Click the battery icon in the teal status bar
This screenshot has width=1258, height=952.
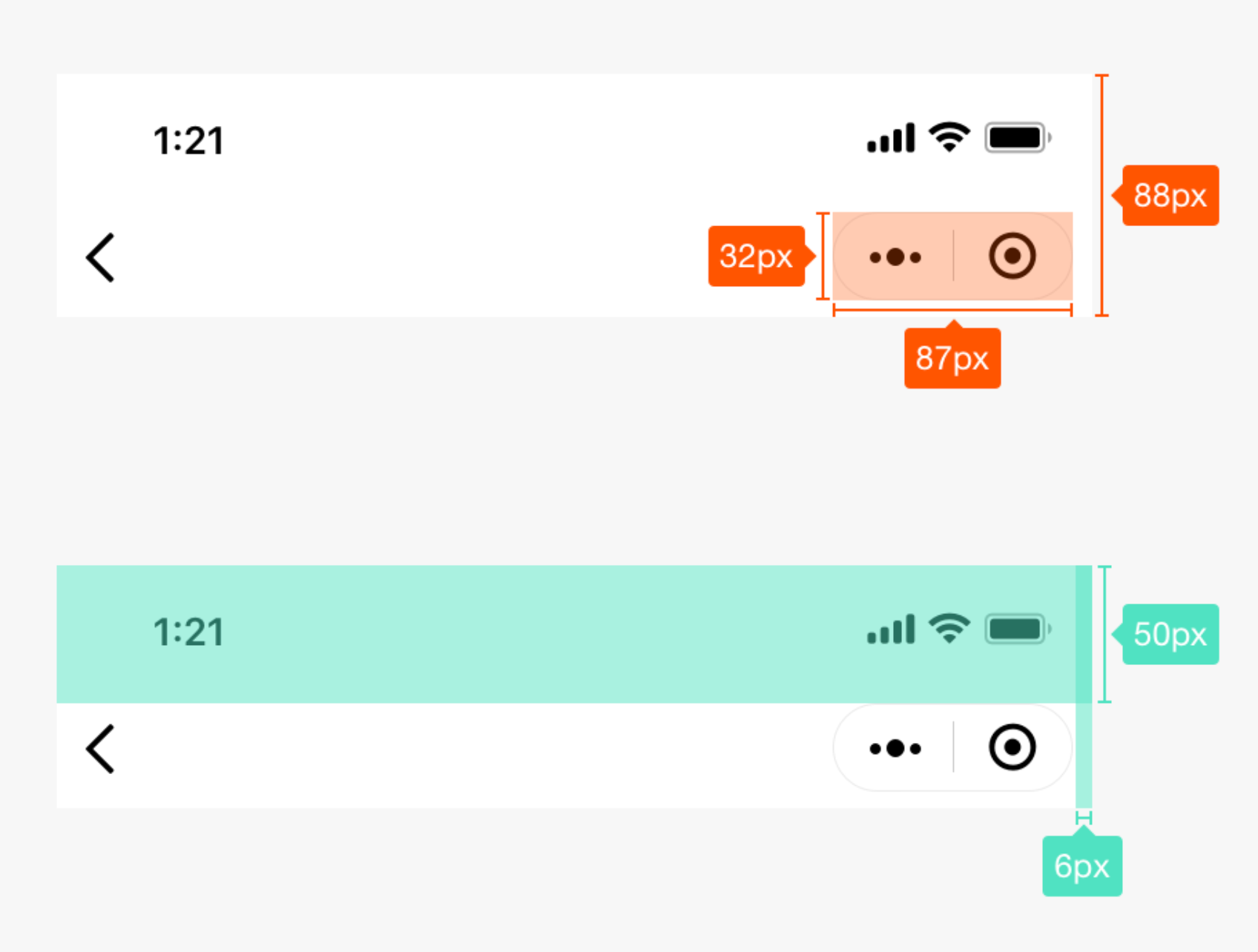1017,629
